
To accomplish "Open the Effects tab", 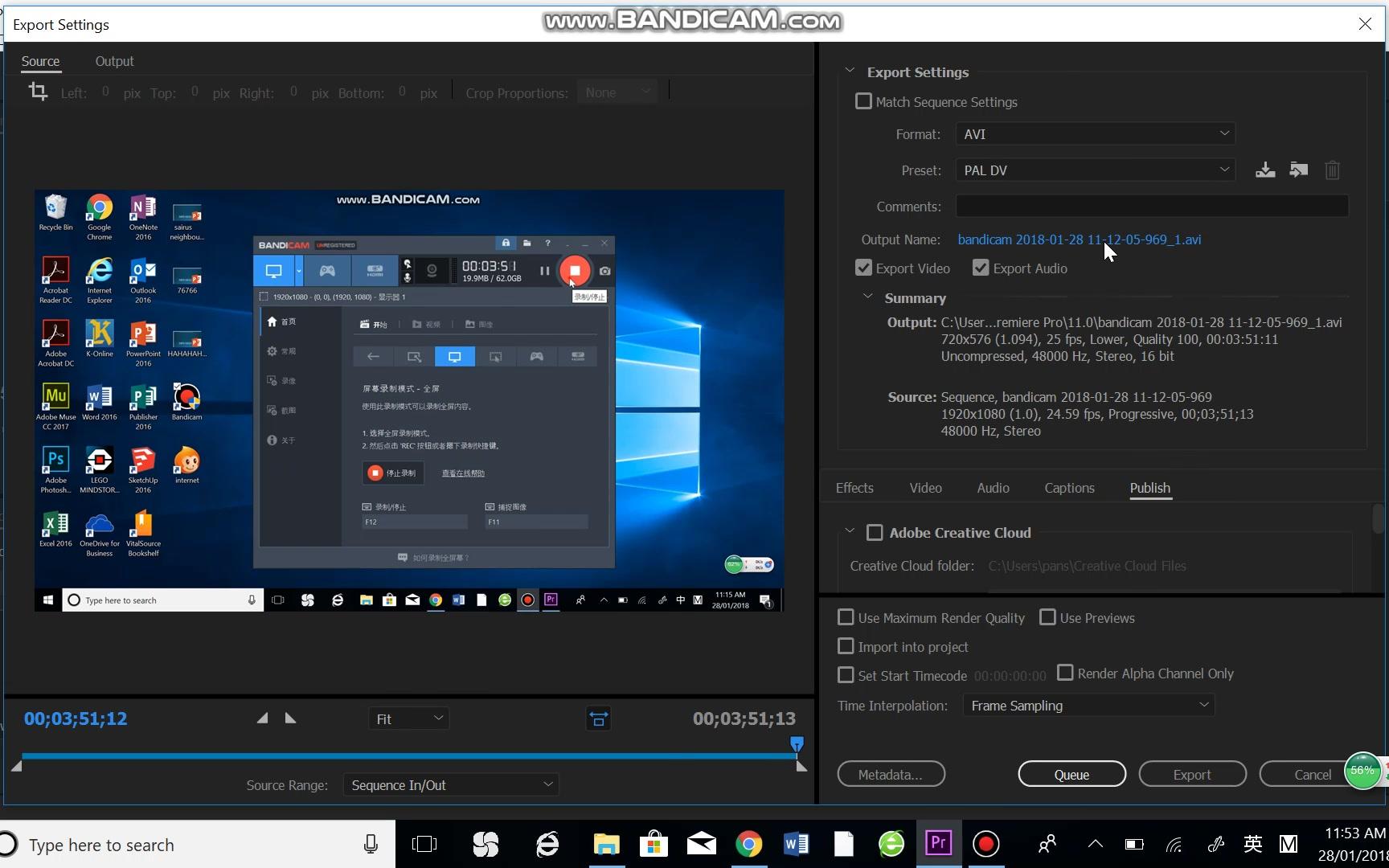I will coord(854,488).
